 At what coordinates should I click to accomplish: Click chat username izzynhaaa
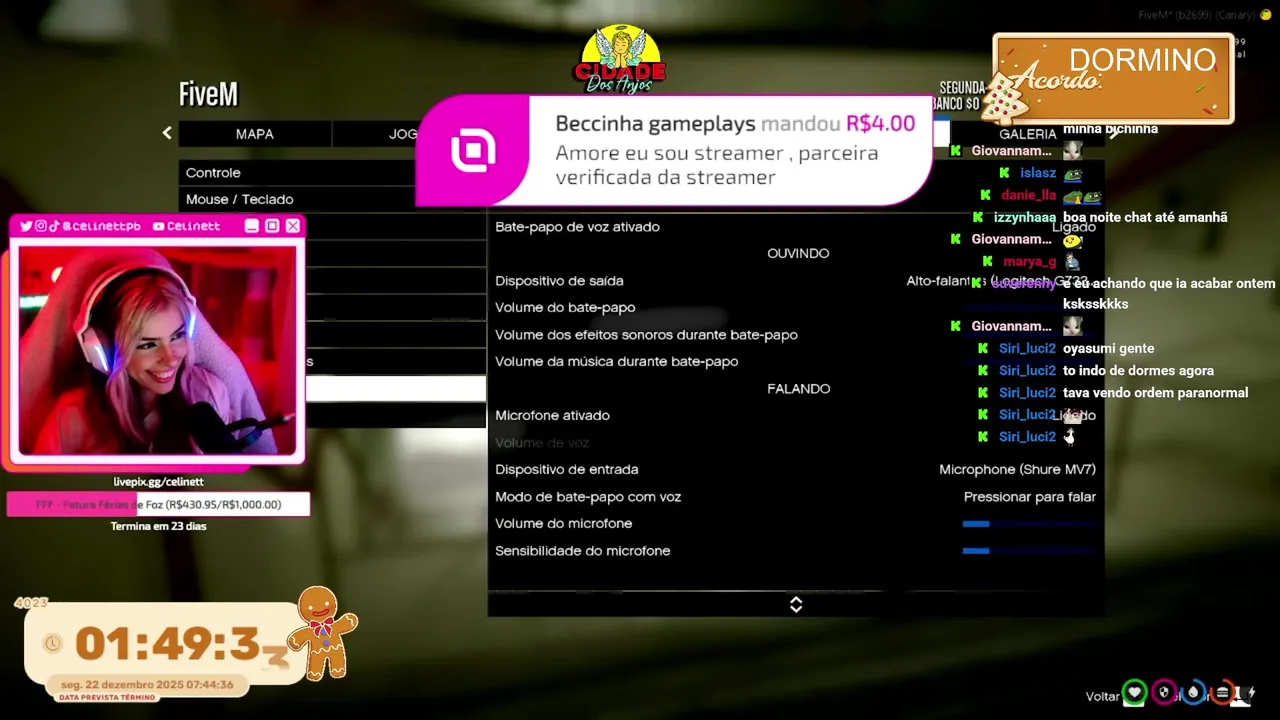[x=1025, y=217]
